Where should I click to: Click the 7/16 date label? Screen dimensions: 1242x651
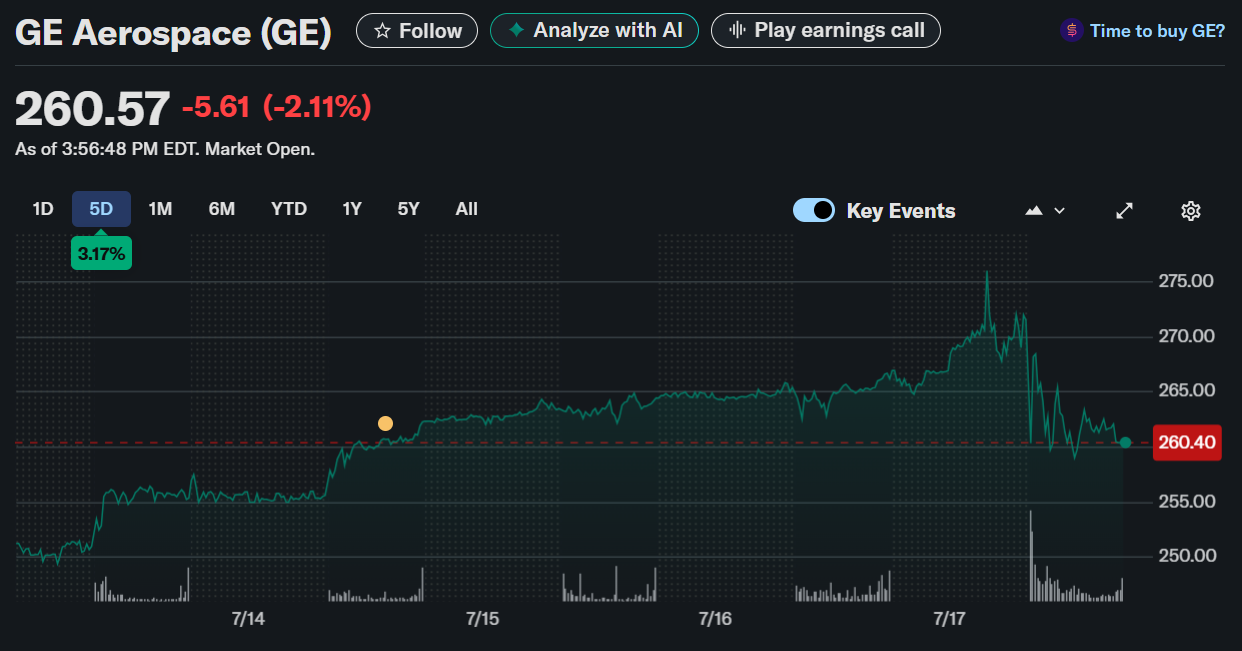(715, 619)
